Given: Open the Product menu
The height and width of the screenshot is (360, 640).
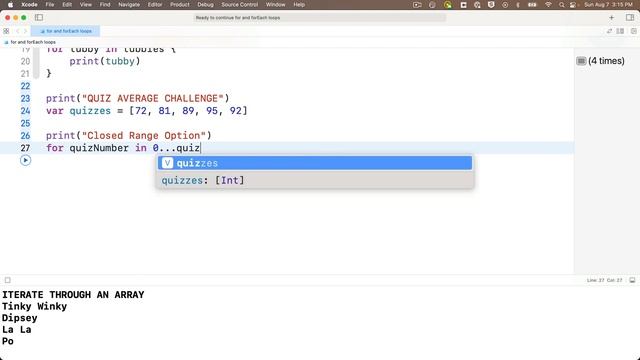Looking at the screenshot, I should pos(180,4).
